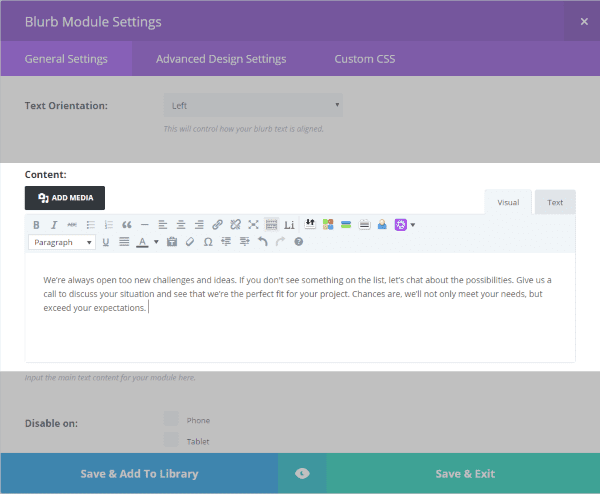Open Text Orientation dropdown
This screenshot has width=600, height=494.
click(x=253, y=105)
